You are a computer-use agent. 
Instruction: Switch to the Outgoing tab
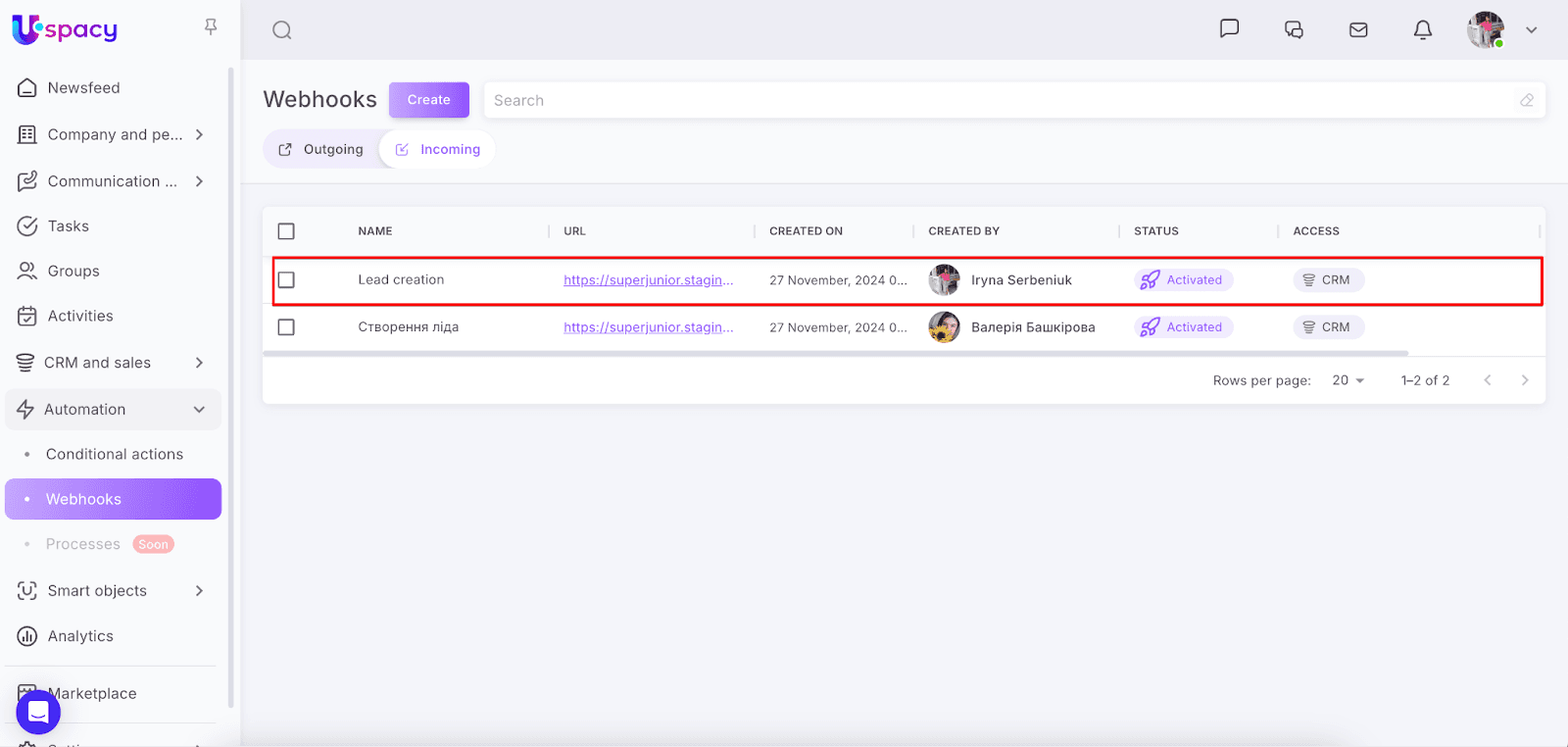pyautogui.click(x=321, y=150)
